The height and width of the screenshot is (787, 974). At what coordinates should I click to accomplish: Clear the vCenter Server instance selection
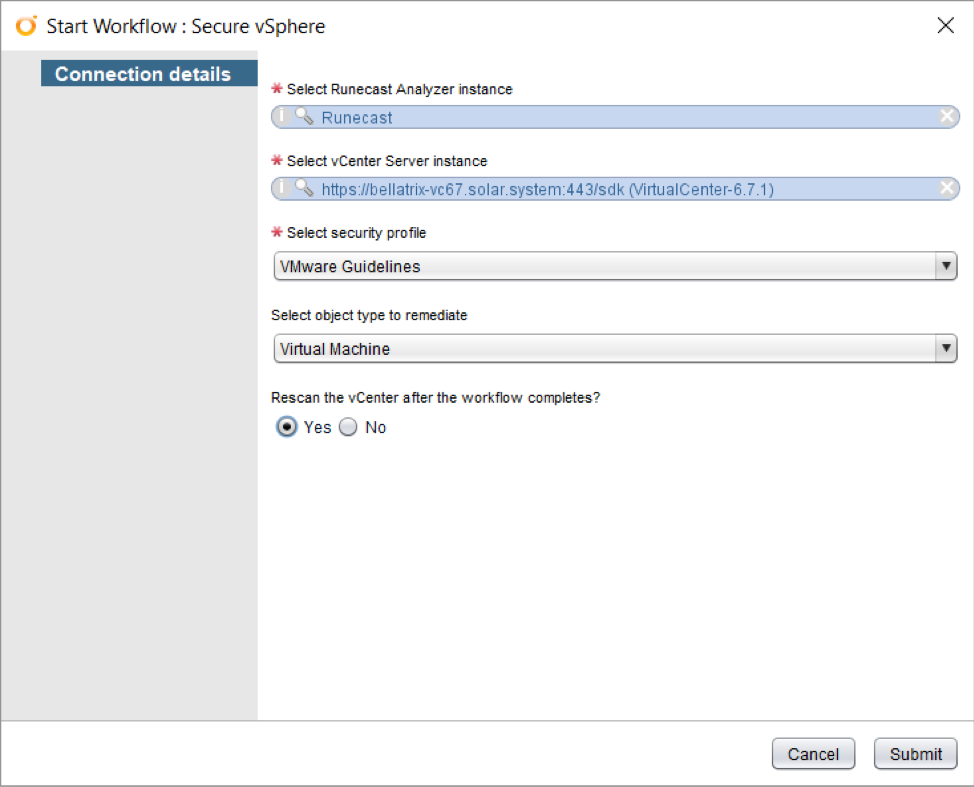coord(947,188)
